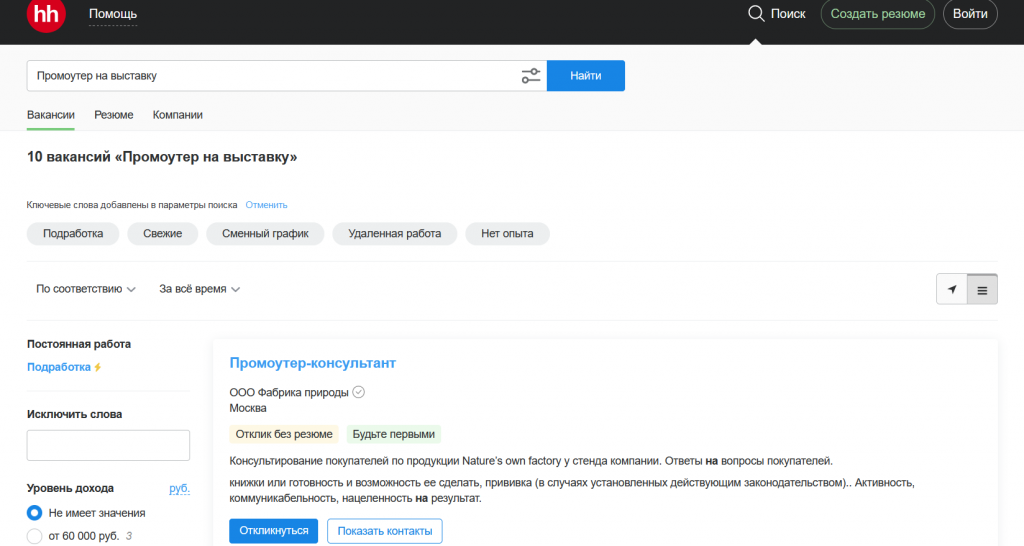Screen dimensions: 1024x546
Task: Expand 'По соответствию' sort dropdown
Action: point(85,289)
